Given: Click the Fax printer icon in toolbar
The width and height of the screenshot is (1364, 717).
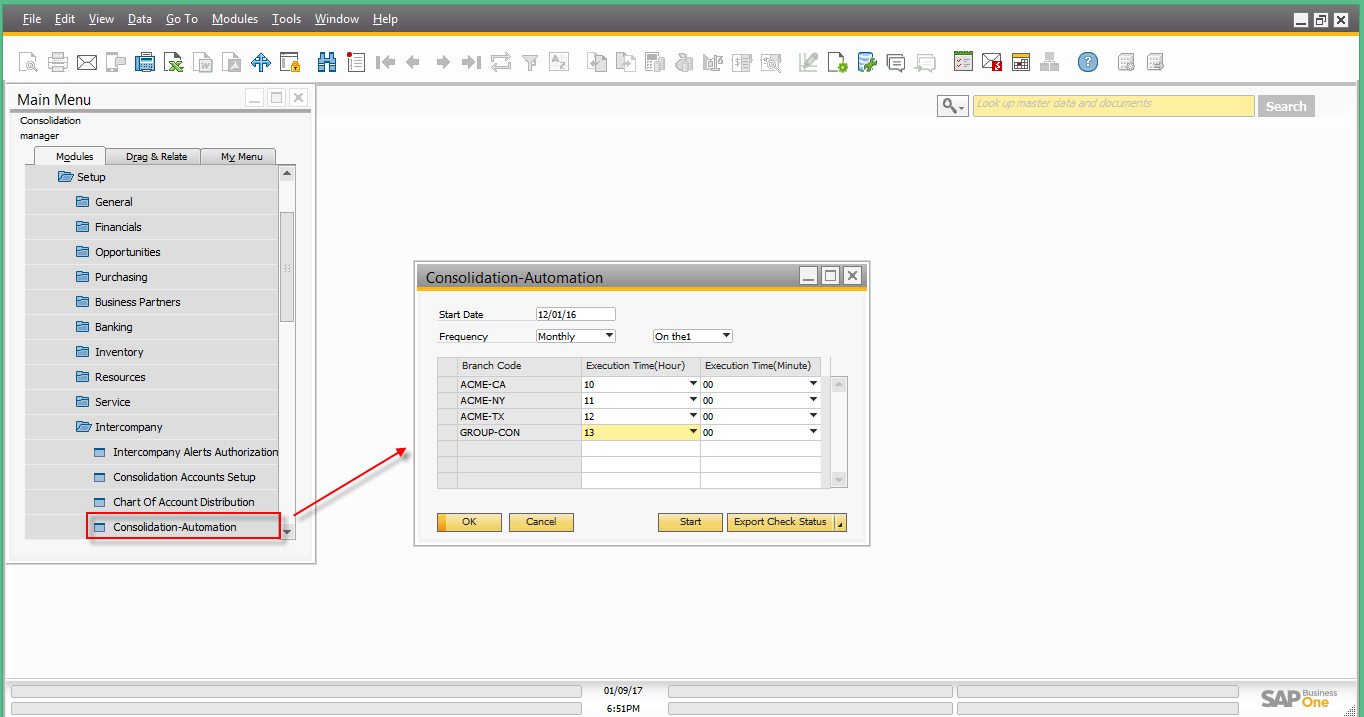Looking at the screenshot, I should pyautogui.click(x=145, y=63).
